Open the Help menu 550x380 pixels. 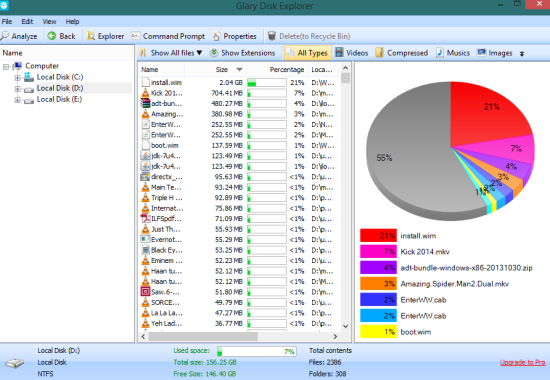(72, 21)
